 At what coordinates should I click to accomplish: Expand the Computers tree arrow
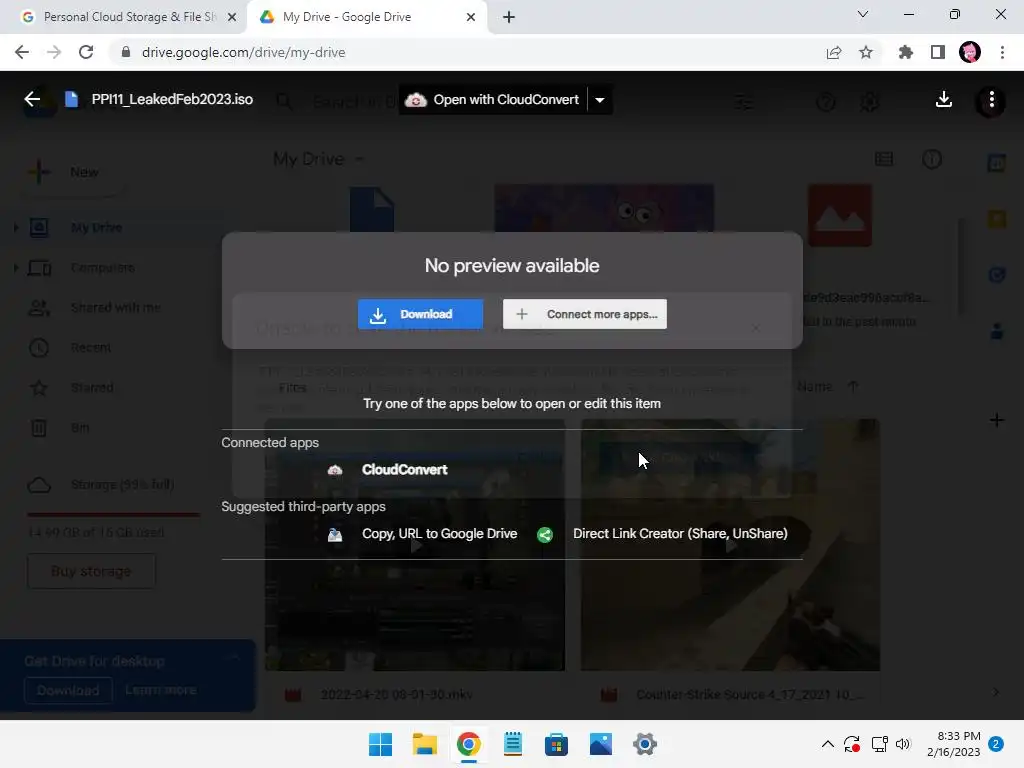pyautogui.click(x=16, y=268)
